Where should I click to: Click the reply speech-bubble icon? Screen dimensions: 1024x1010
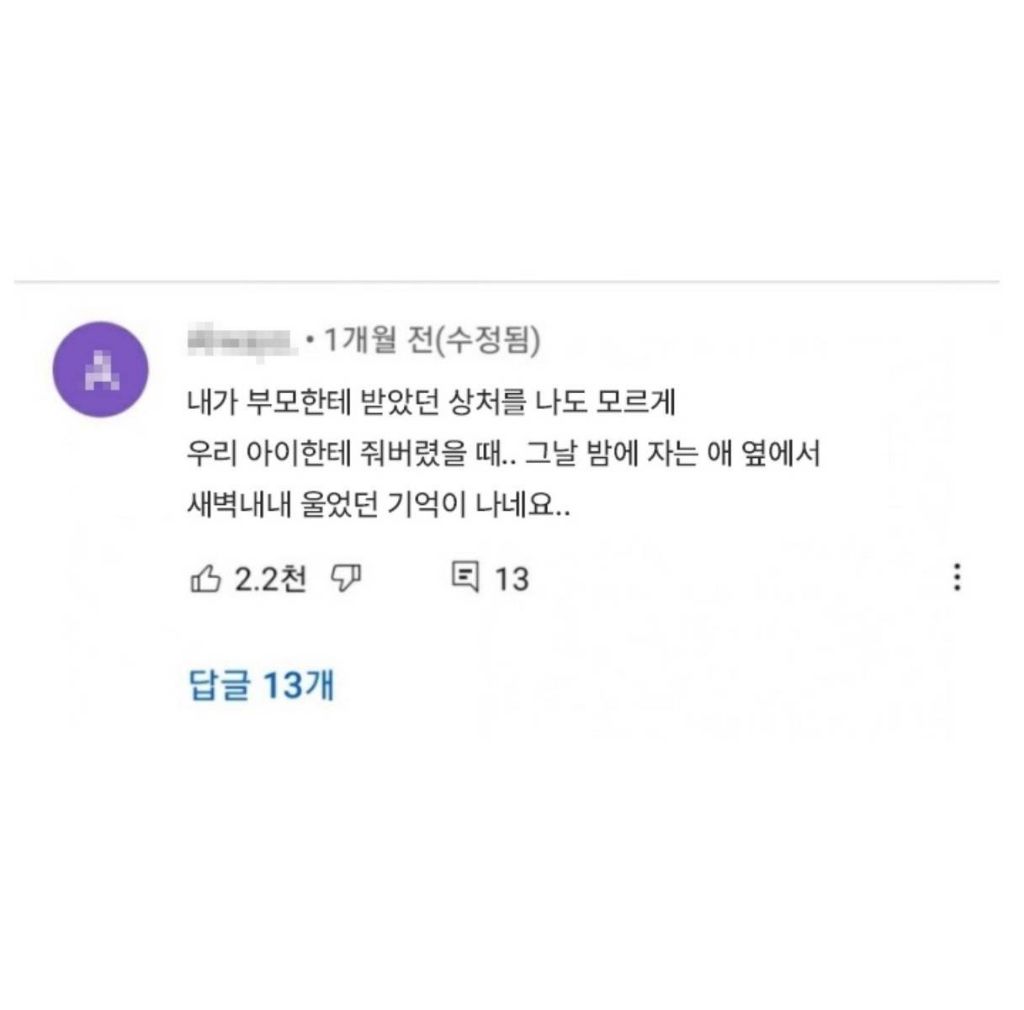pyautogui.click(x=465, y=576)
